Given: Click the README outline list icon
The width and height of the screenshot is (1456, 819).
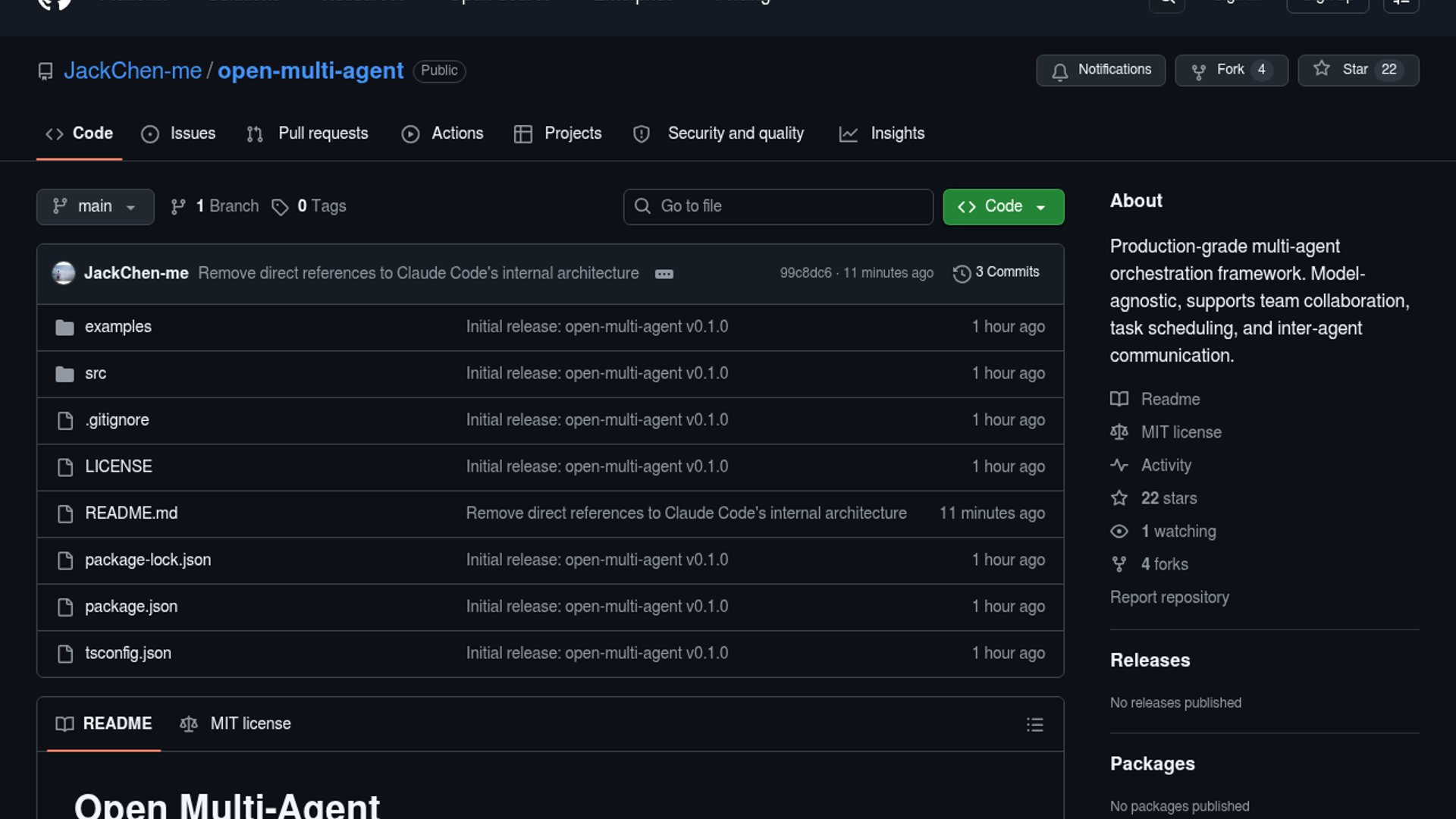Looking at the screenshot, I should (1034, 725).
